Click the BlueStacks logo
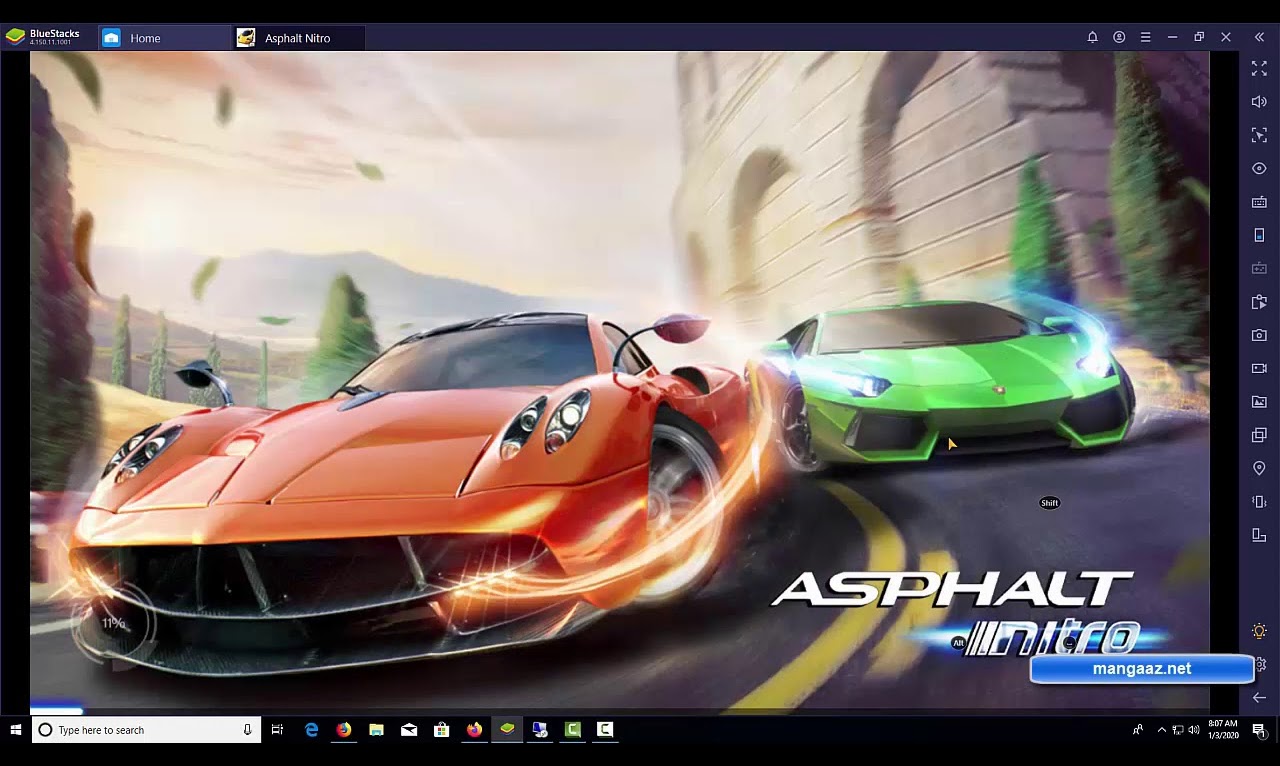 coord(15,37)
